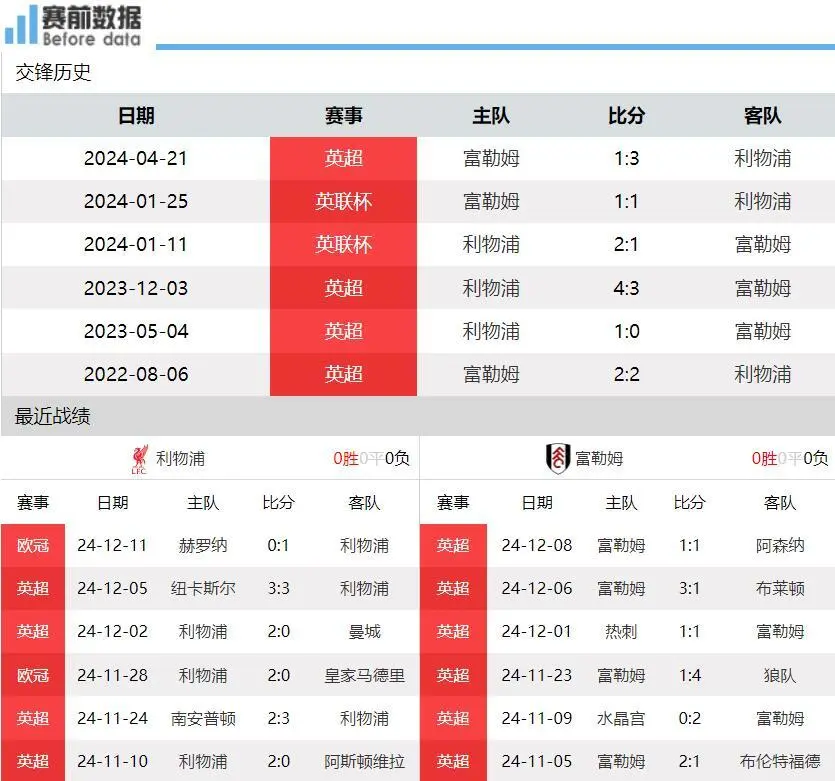Click the 0:1 score against 赫罗纳
Image resolution: width=835 pixels, height=781 pixels.
point(279,545)
